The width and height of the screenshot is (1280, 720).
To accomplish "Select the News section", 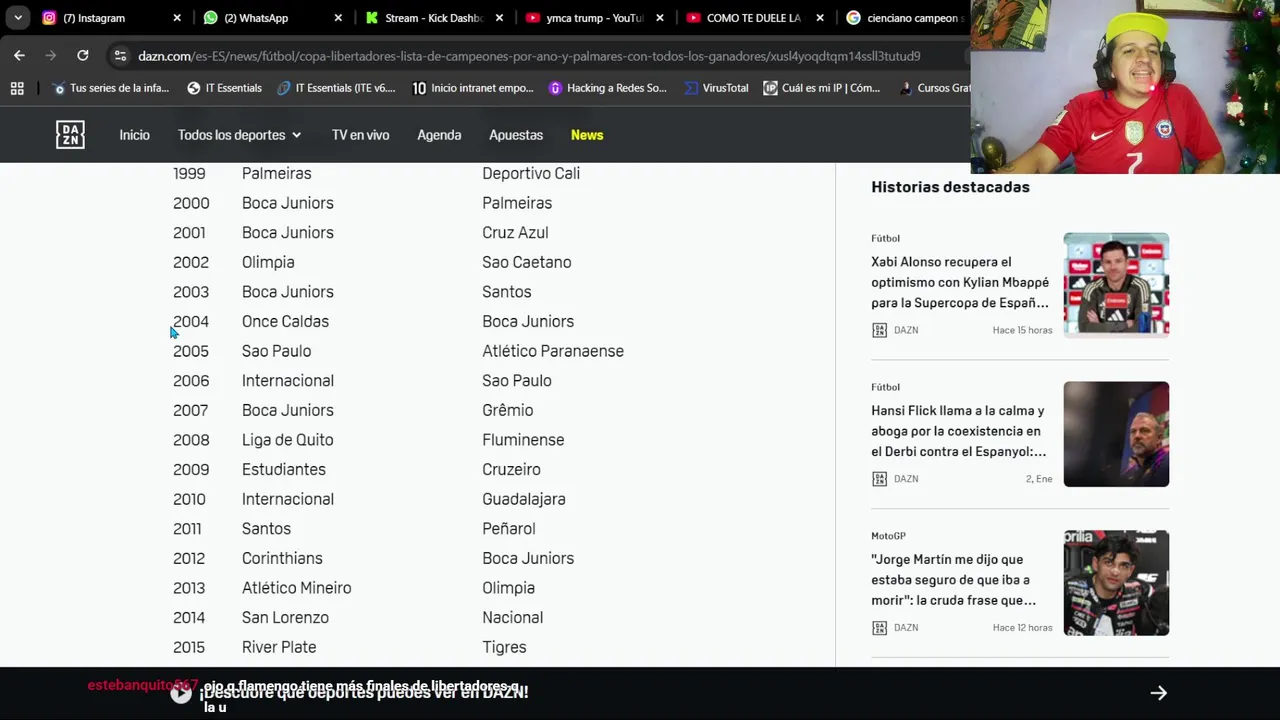I will [587, 135].
